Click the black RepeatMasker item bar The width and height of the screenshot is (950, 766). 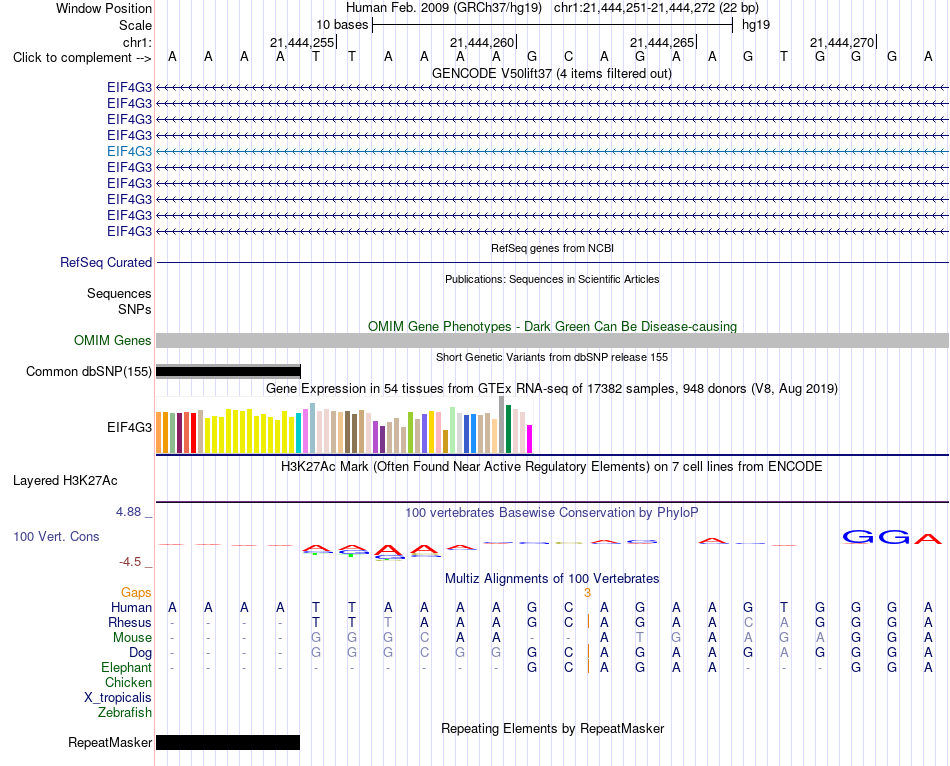click(x=228, y=742)
